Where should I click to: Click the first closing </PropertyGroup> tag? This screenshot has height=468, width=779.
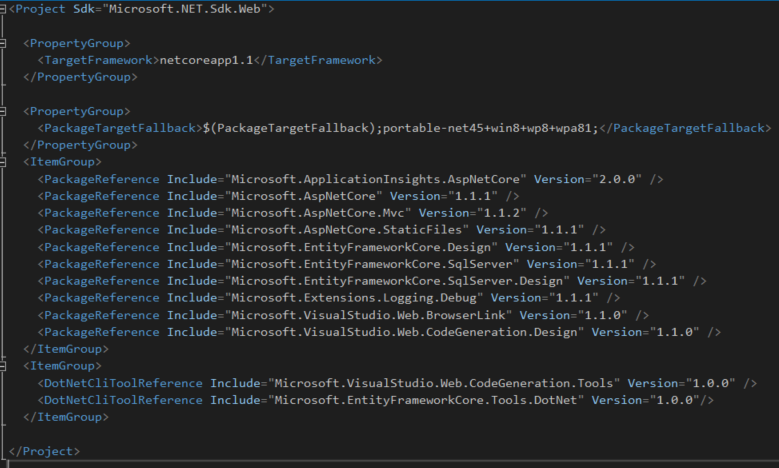pyautogui.click(x=80, y=77)
